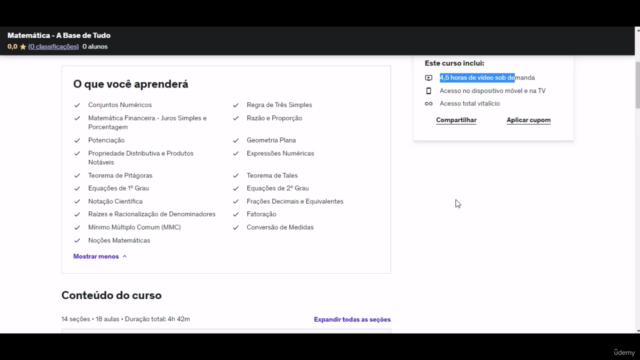Open the 0 classificações ratings link
The height and width of the screenshot is (360, 640).
53,47
